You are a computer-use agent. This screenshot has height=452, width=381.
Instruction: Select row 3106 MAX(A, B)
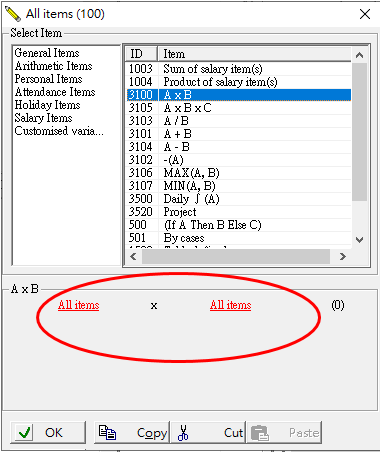pyautogui.click(x=239, y=173)
